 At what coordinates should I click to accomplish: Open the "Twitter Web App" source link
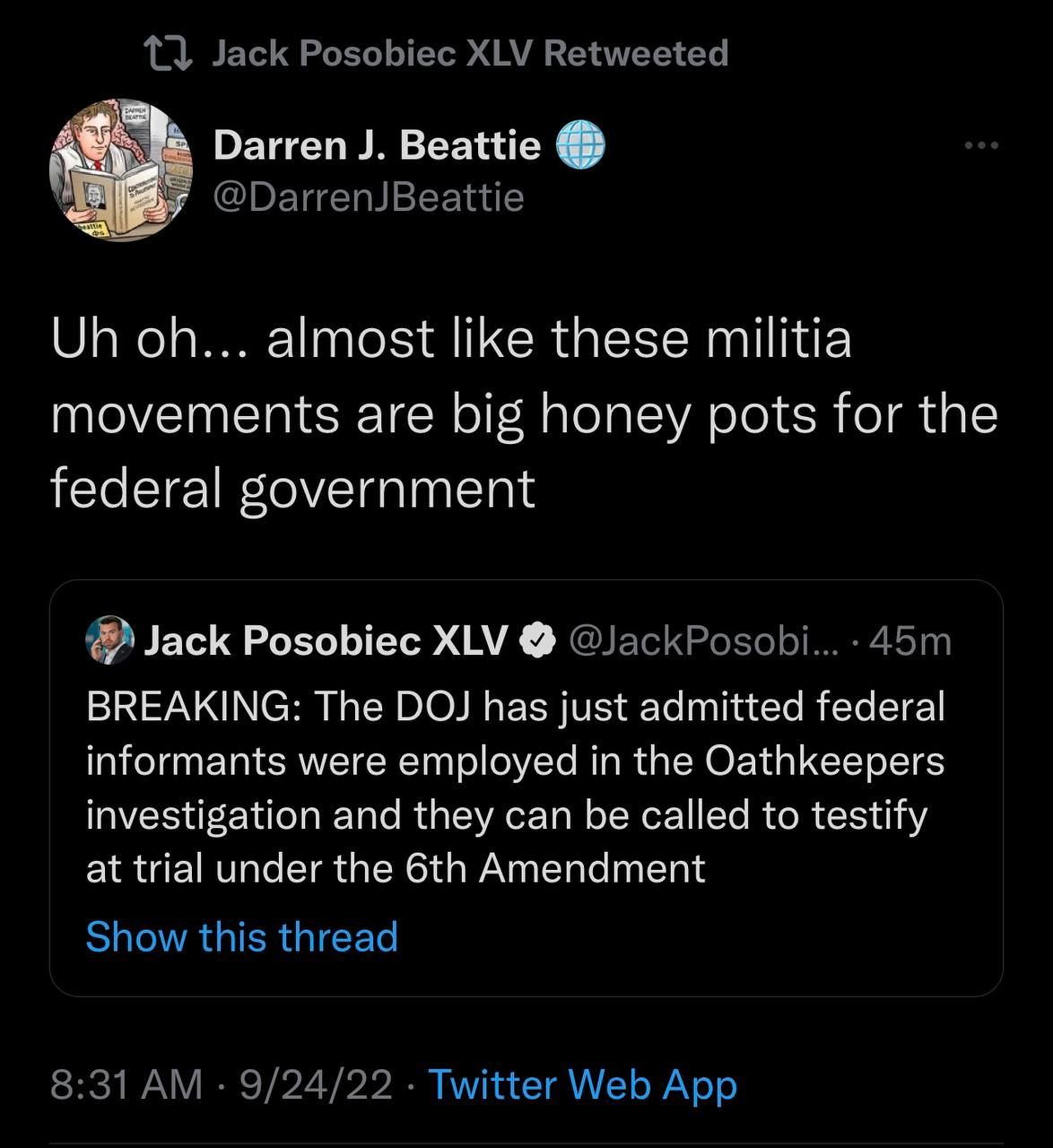[x=582, y=1084]
